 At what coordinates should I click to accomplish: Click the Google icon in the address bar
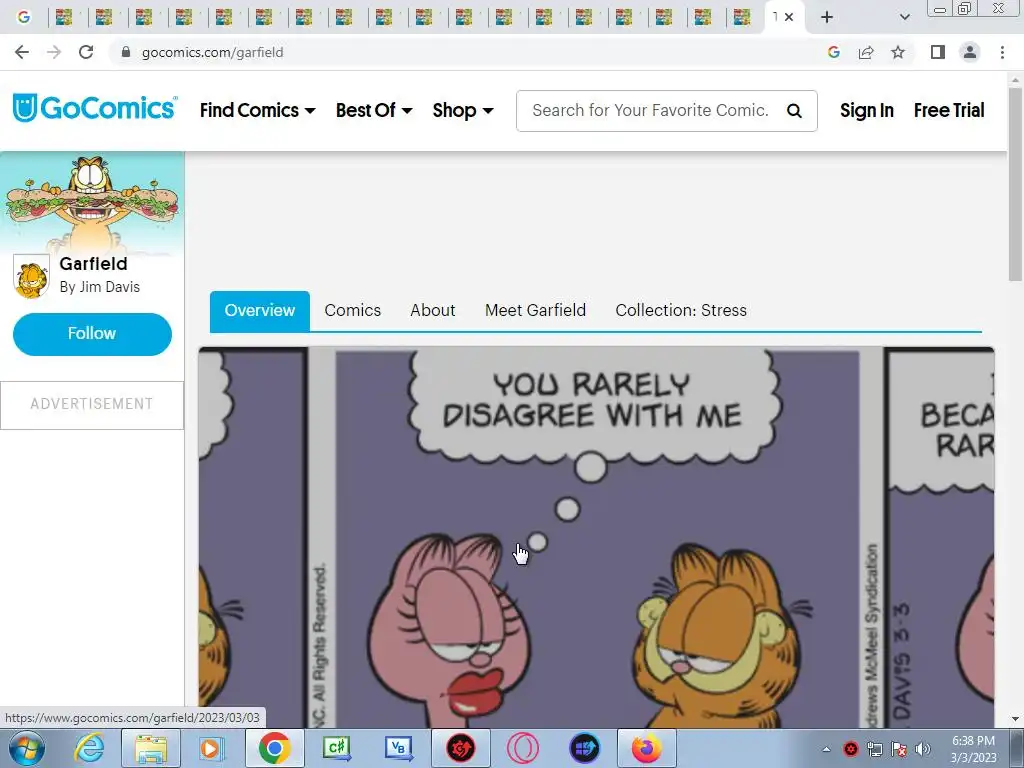click(833, 52)
